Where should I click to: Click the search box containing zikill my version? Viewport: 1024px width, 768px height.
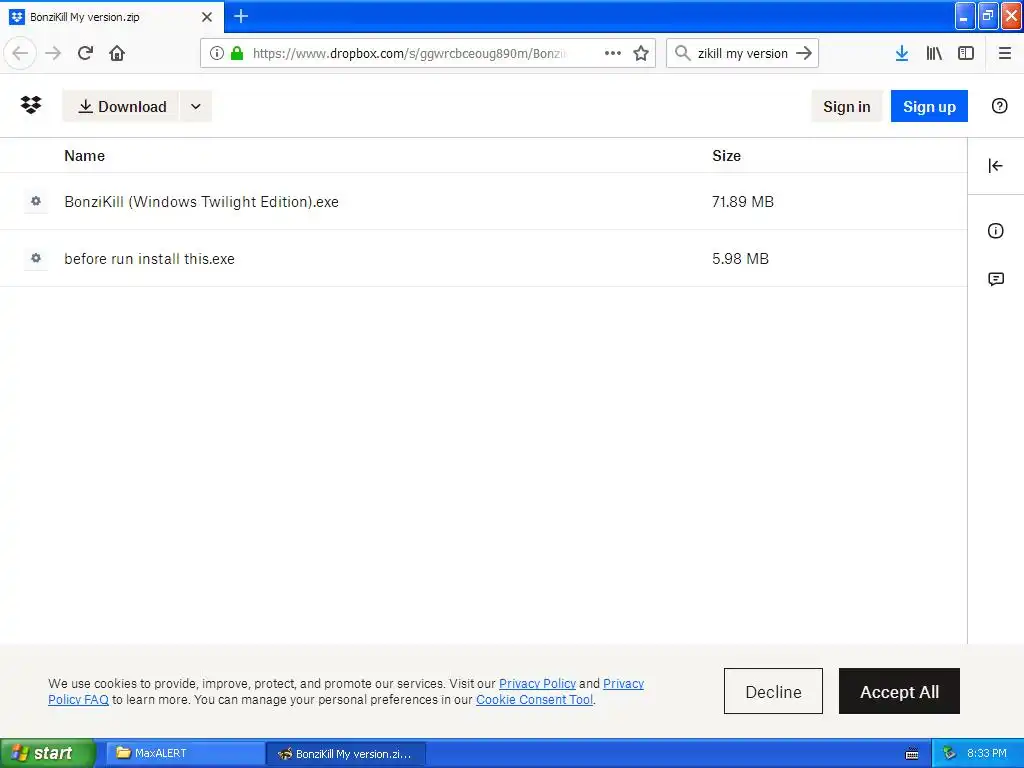[x=743, y=53]
